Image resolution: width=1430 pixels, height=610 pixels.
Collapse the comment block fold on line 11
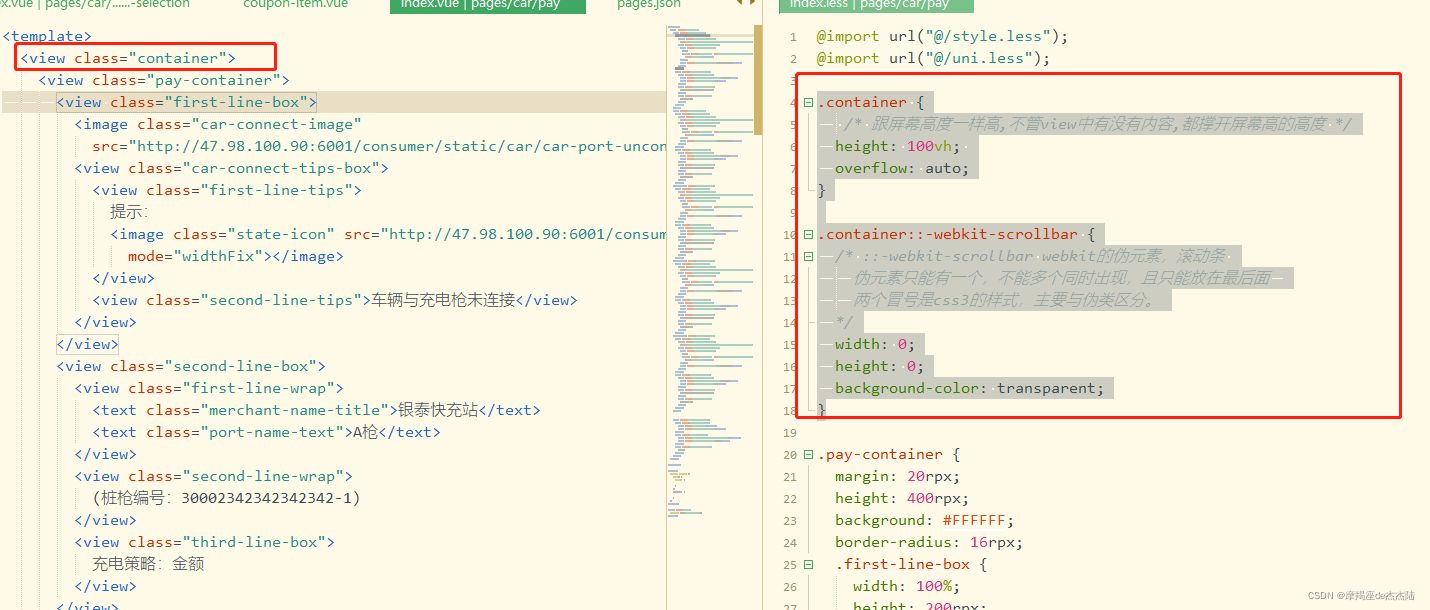point(808,256)
